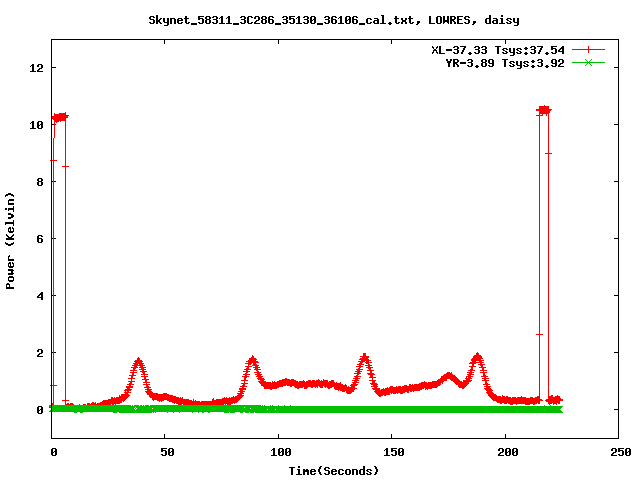Click the red peak near 138 seconds
This screenshot has height=480, width=640.
coord(364,358)
